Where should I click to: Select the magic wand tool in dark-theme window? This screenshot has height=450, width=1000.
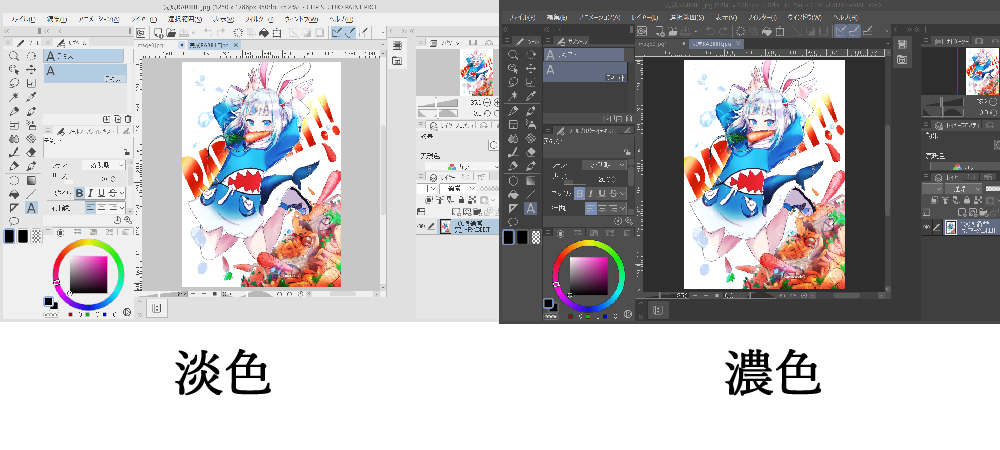tap(513, 96)
